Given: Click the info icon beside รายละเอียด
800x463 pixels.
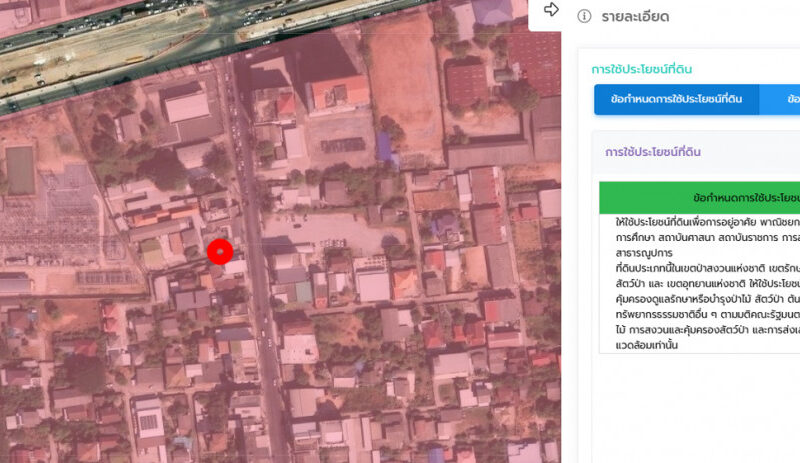Looking at the screenshot, I should point(584,17).
